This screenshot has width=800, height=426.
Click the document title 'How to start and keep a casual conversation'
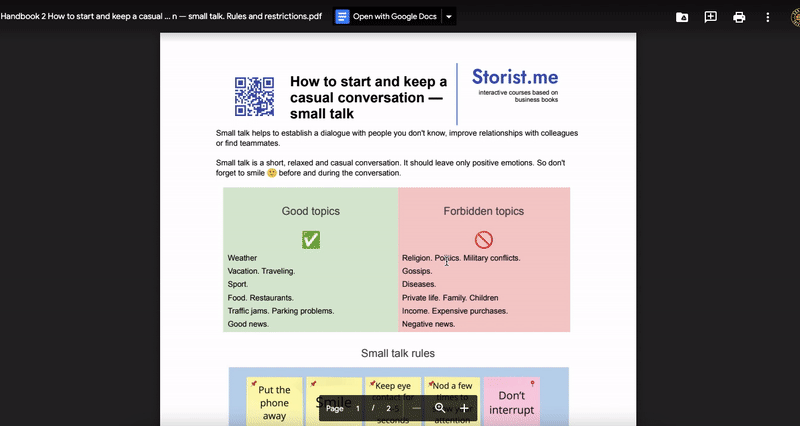pyautogui.click(x=368, y=97)
